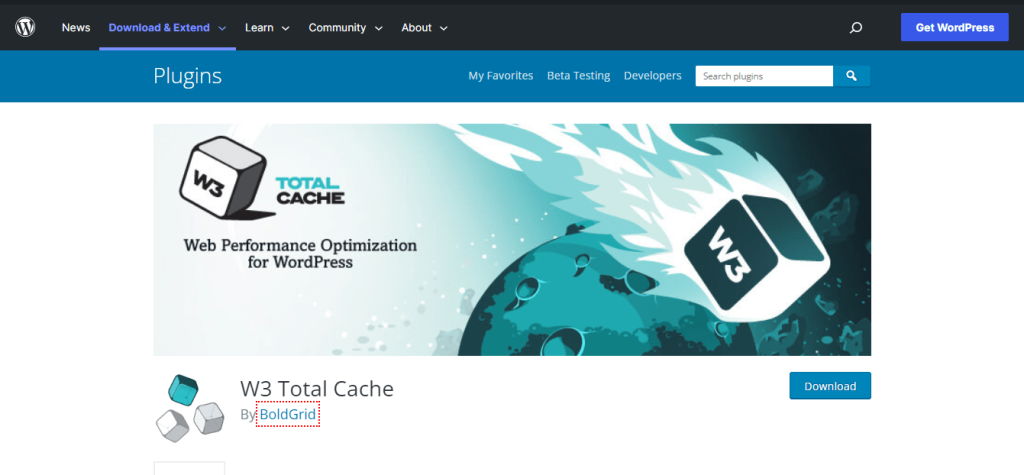Open the Developers link
The image size is (1024, 475).
(x=652, y=76)
